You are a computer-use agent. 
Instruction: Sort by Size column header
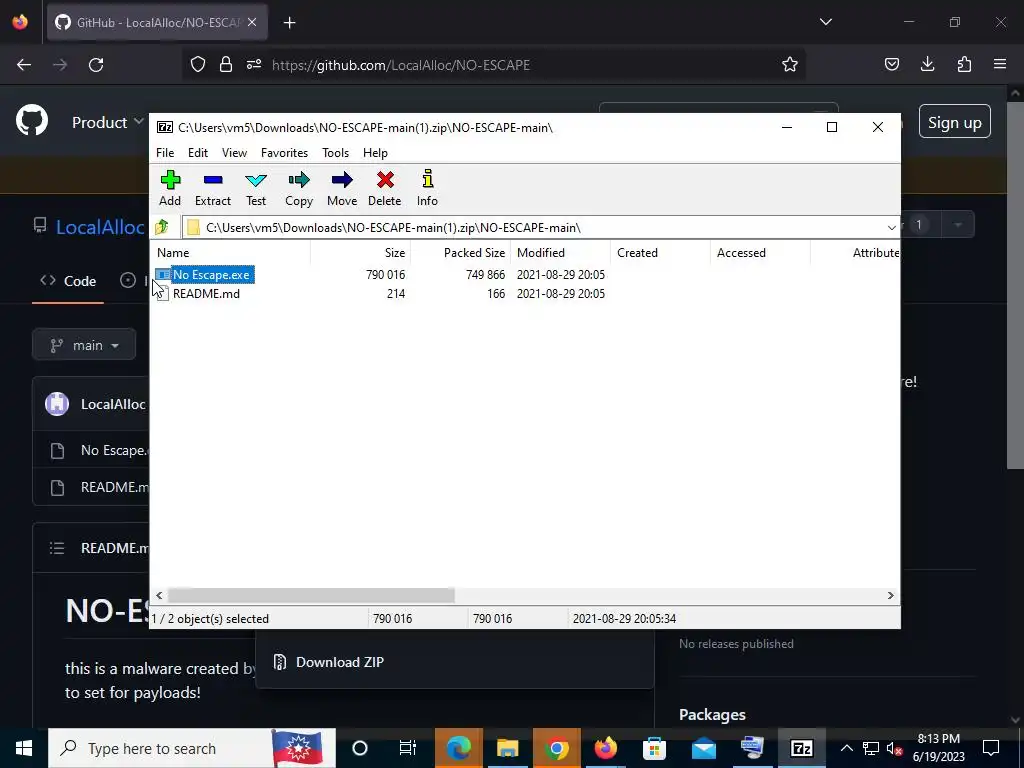360,253
